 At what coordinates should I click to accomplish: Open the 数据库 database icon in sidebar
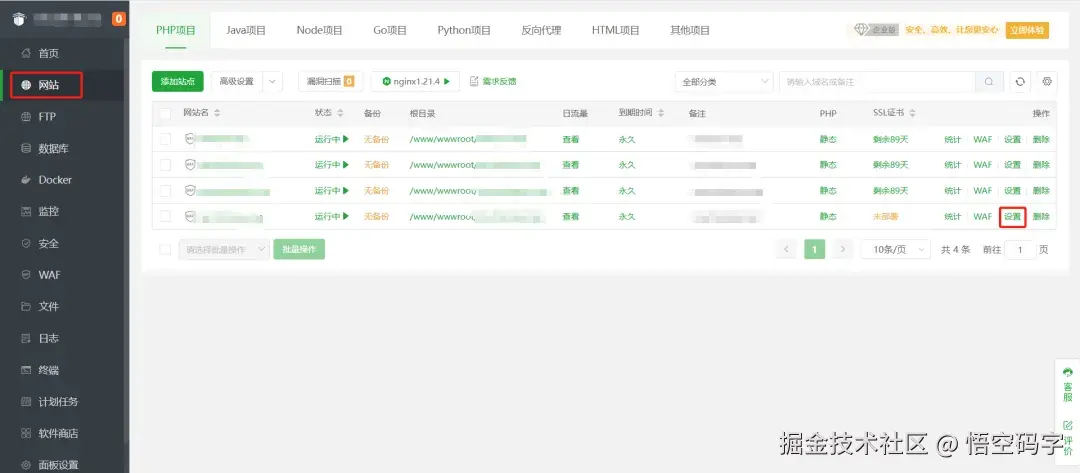click(x=26, y=149)
